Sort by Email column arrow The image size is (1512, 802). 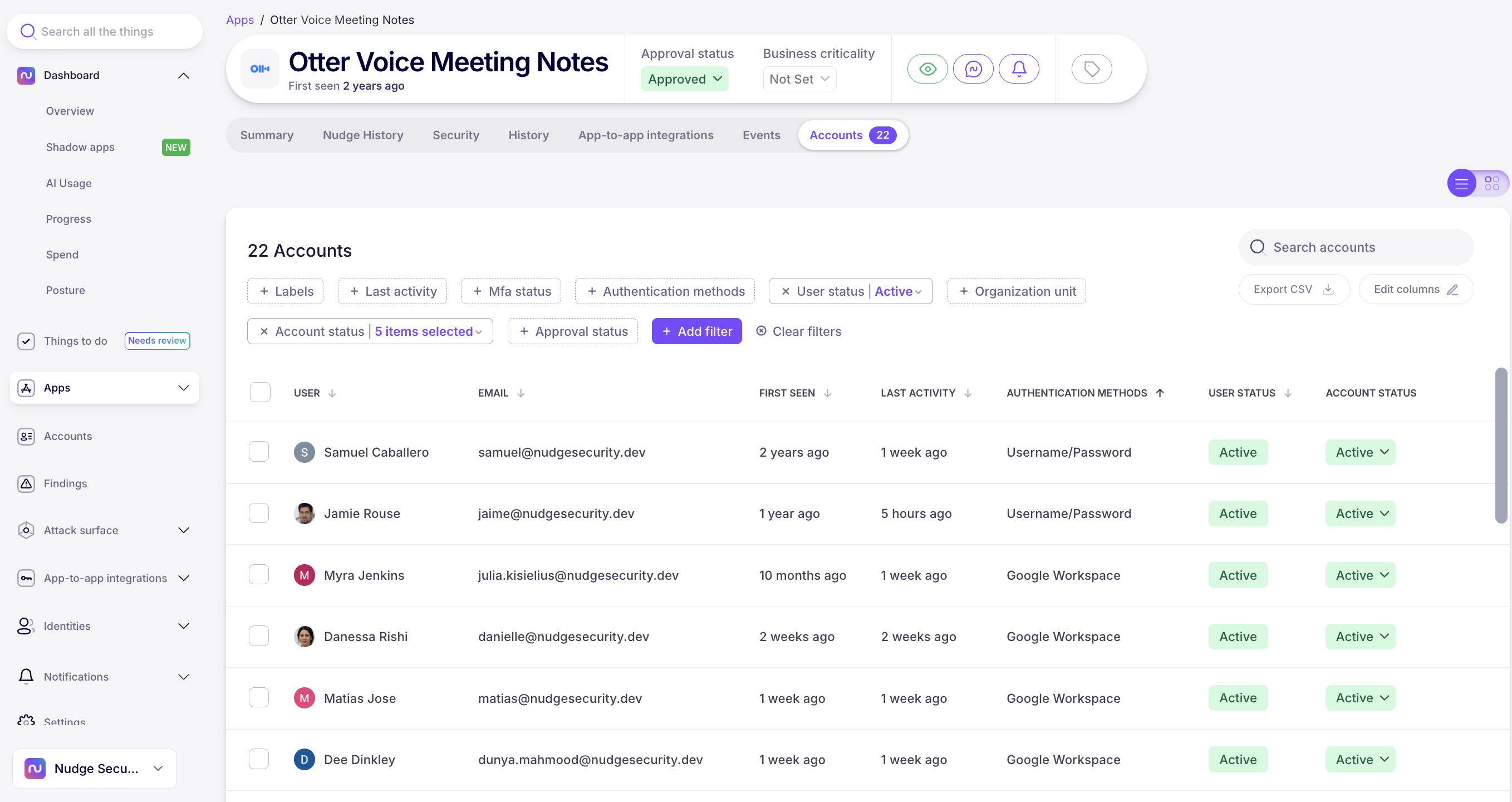coord(521,393)
